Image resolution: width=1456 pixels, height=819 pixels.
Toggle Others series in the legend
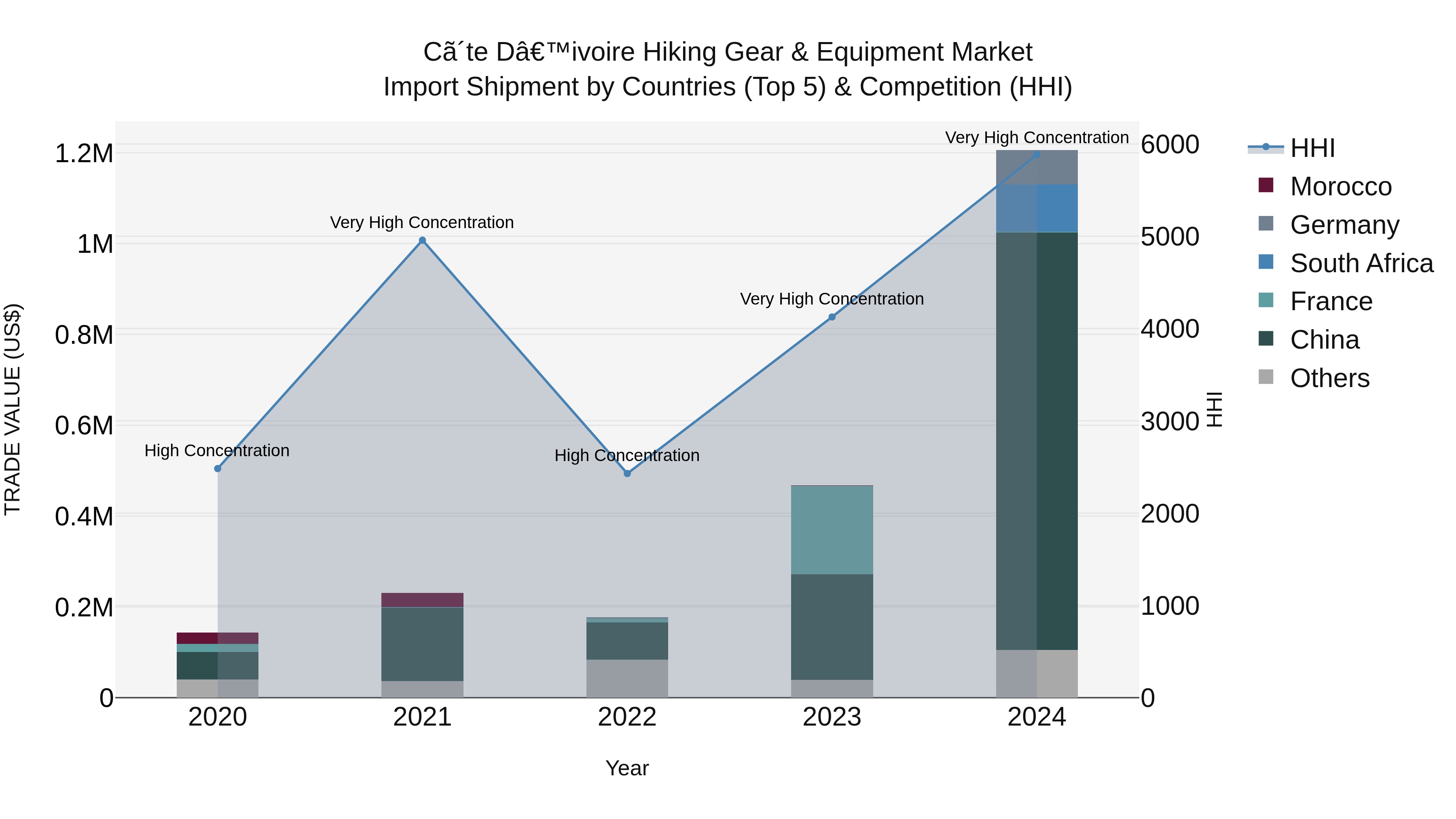coord(1314,378)
